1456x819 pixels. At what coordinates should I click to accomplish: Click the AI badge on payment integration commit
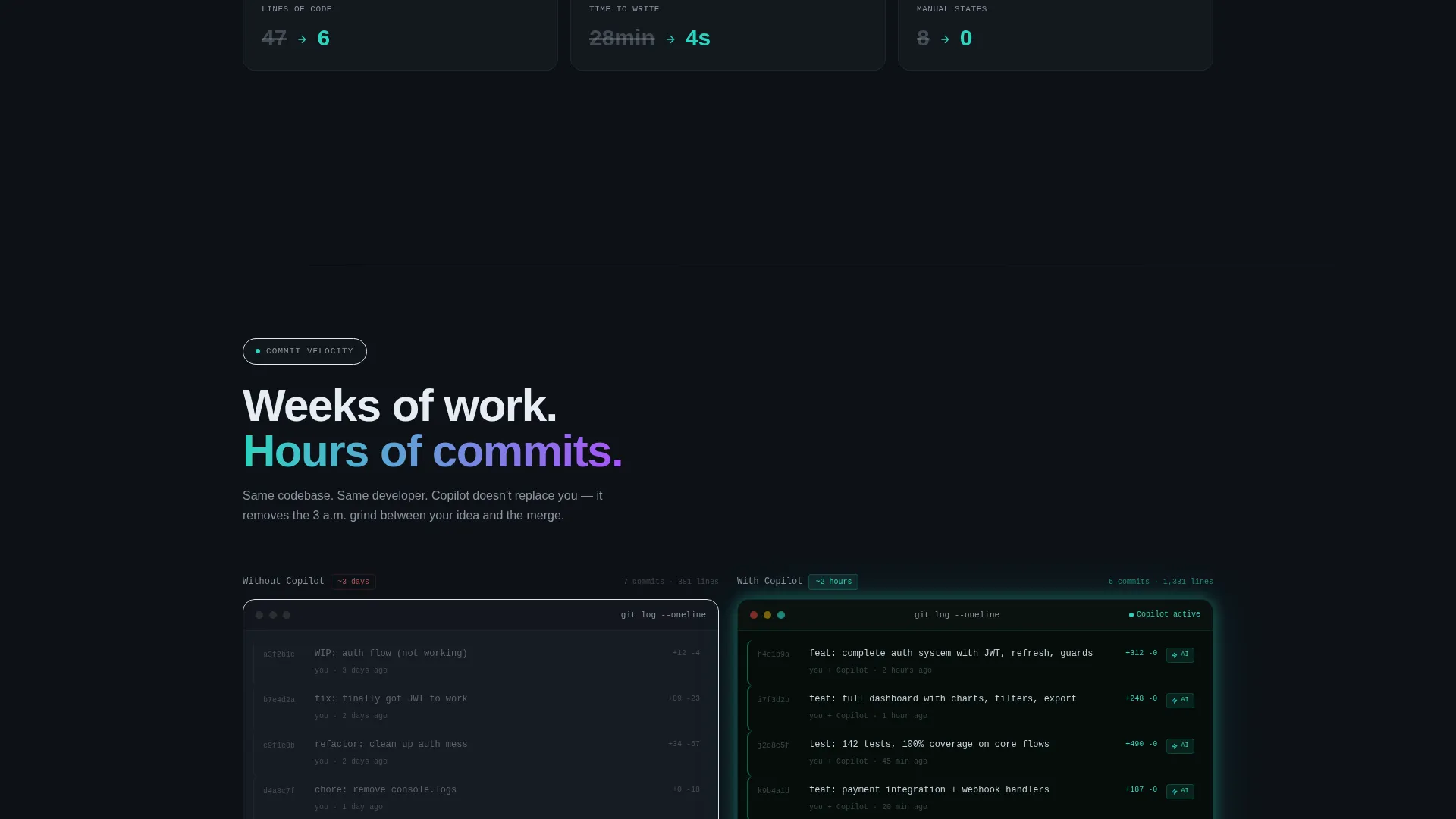1180,791
